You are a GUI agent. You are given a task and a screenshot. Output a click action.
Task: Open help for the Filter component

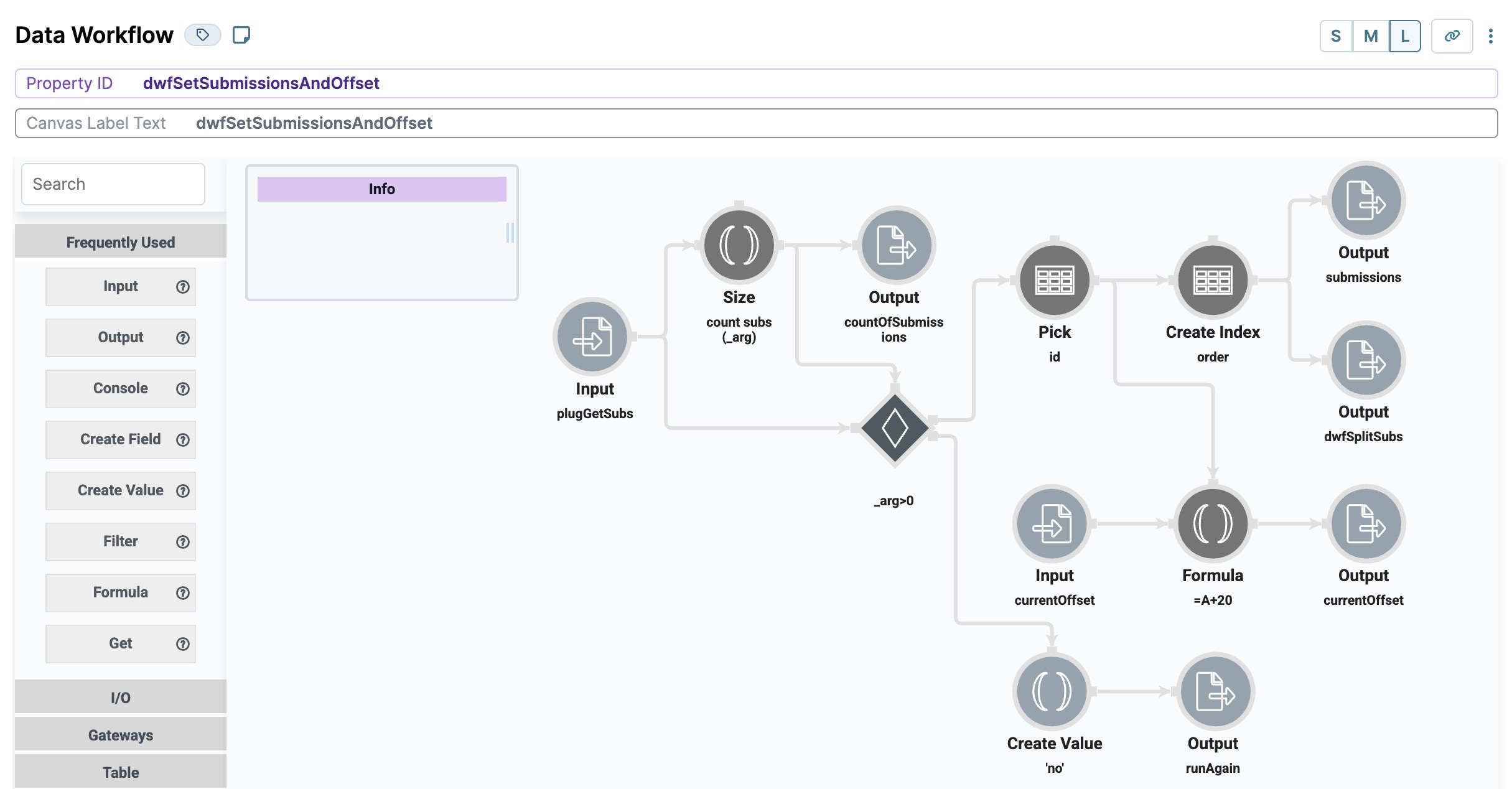tap(182, 541)
